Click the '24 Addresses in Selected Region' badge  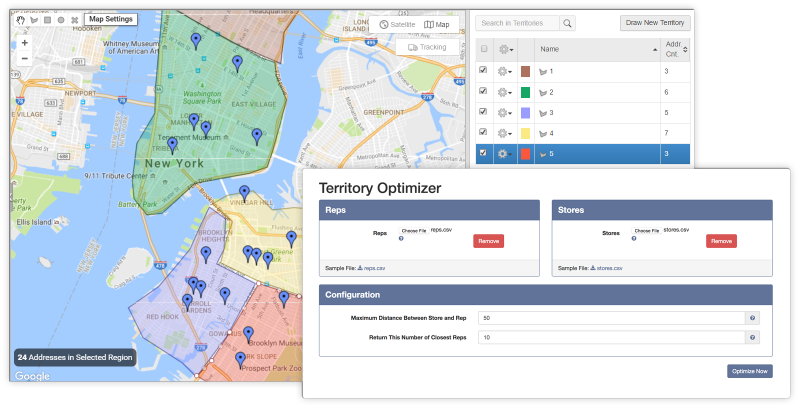coord(75,357)
